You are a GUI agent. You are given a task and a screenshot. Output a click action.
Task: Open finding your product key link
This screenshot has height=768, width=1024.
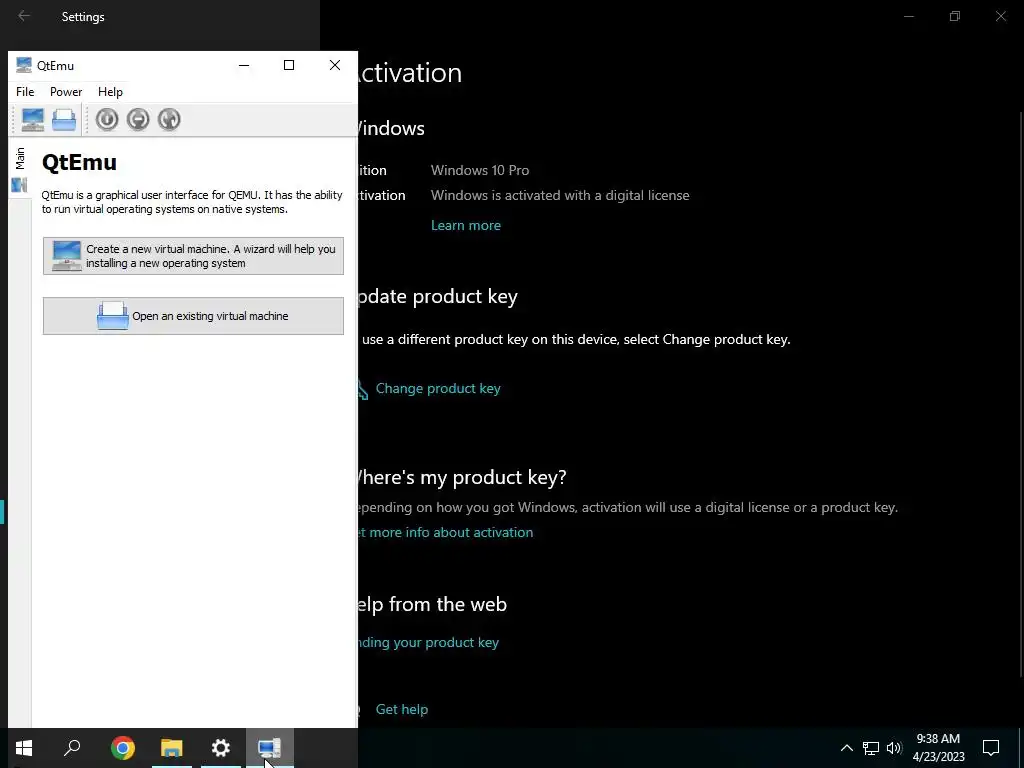[x=428, y=643]
